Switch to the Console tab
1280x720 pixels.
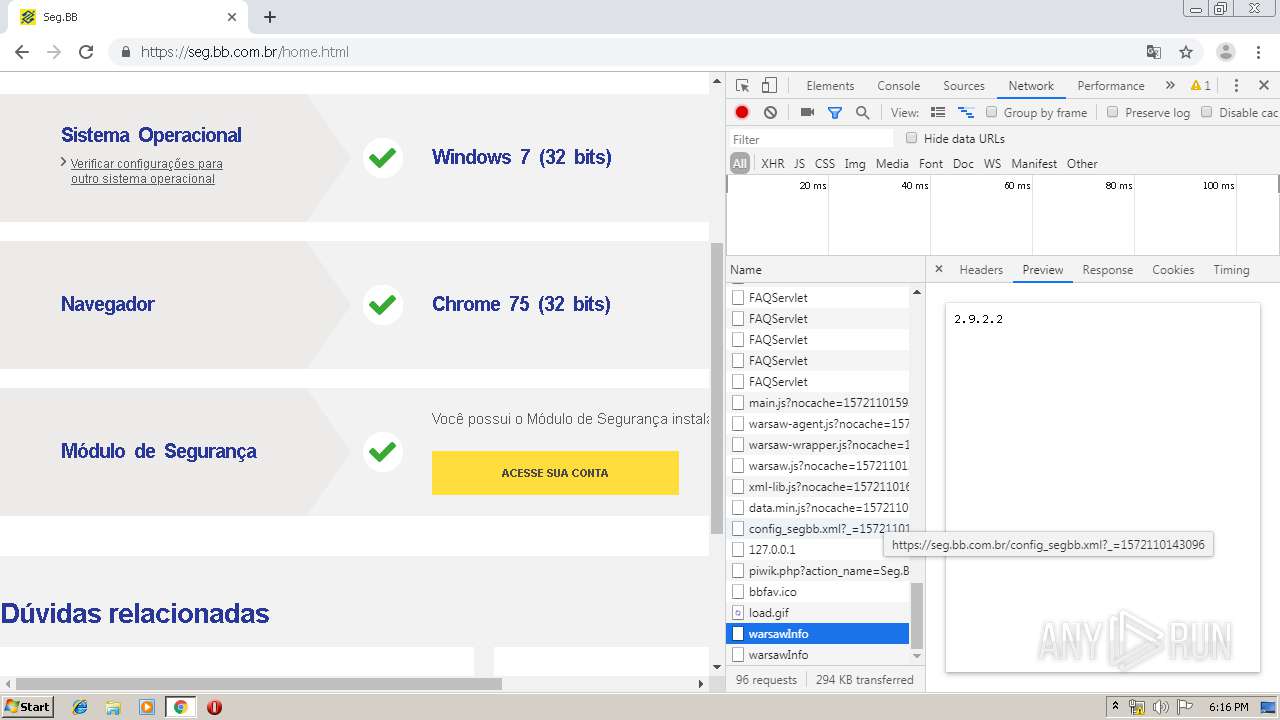pyautogui.click(x=898, y=86)
